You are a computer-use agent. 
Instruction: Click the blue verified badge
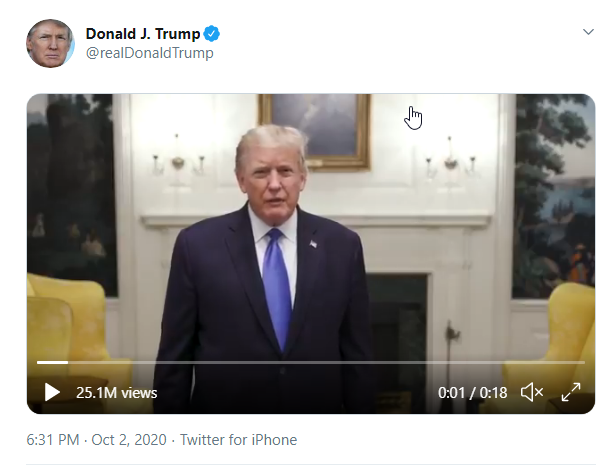pyautogui.click(x=212, y=34)
